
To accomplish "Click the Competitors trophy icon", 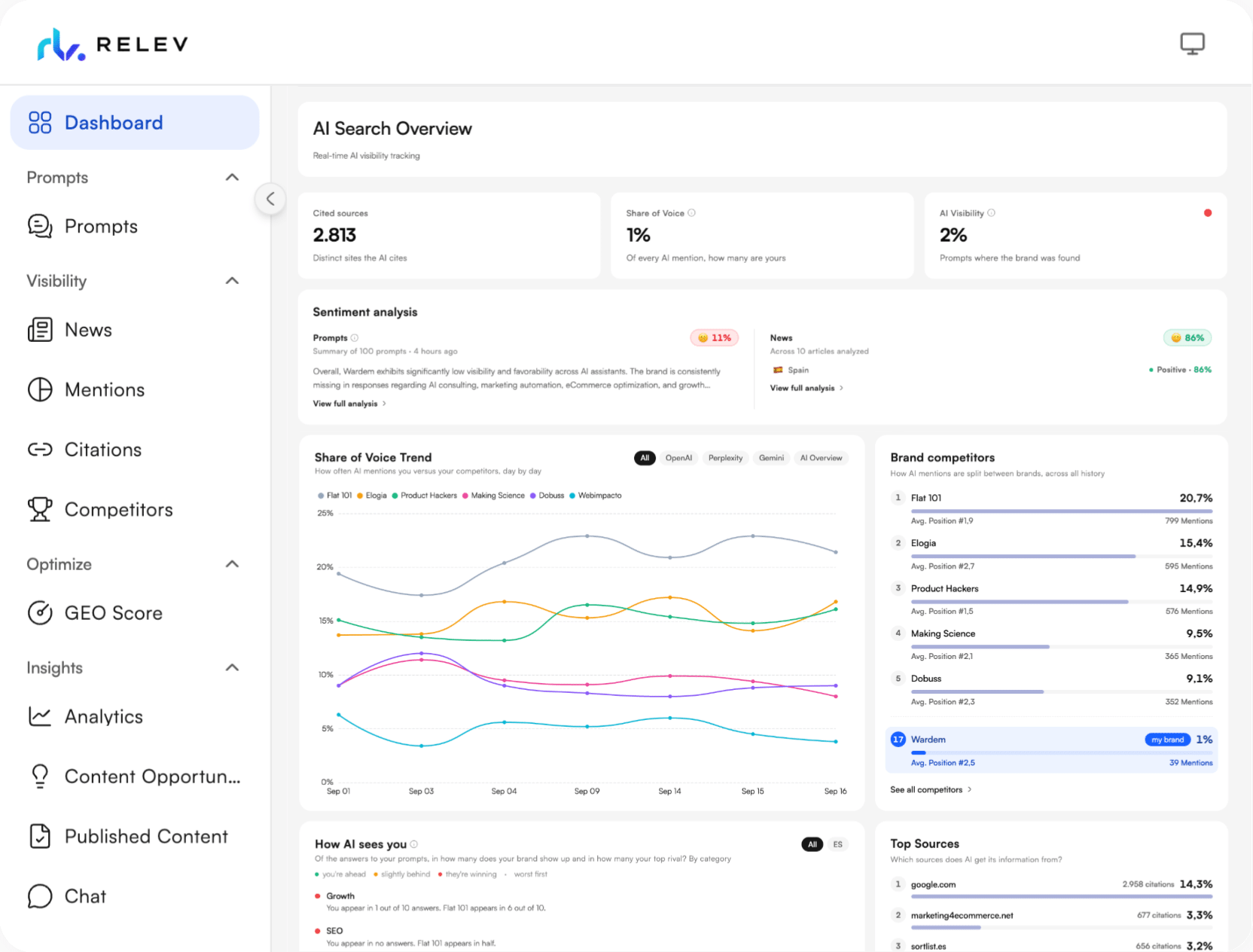I will pos(40,509).
